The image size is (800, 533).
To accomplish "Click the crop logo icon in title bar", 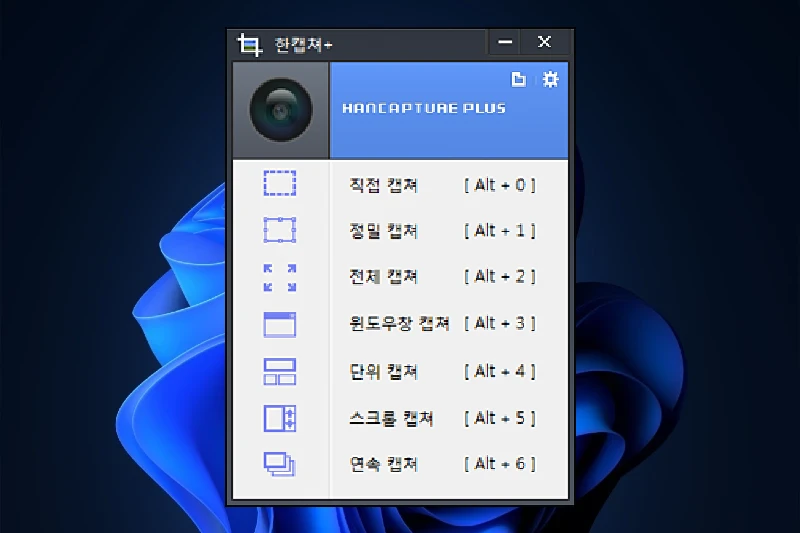I will click(250, 44).
